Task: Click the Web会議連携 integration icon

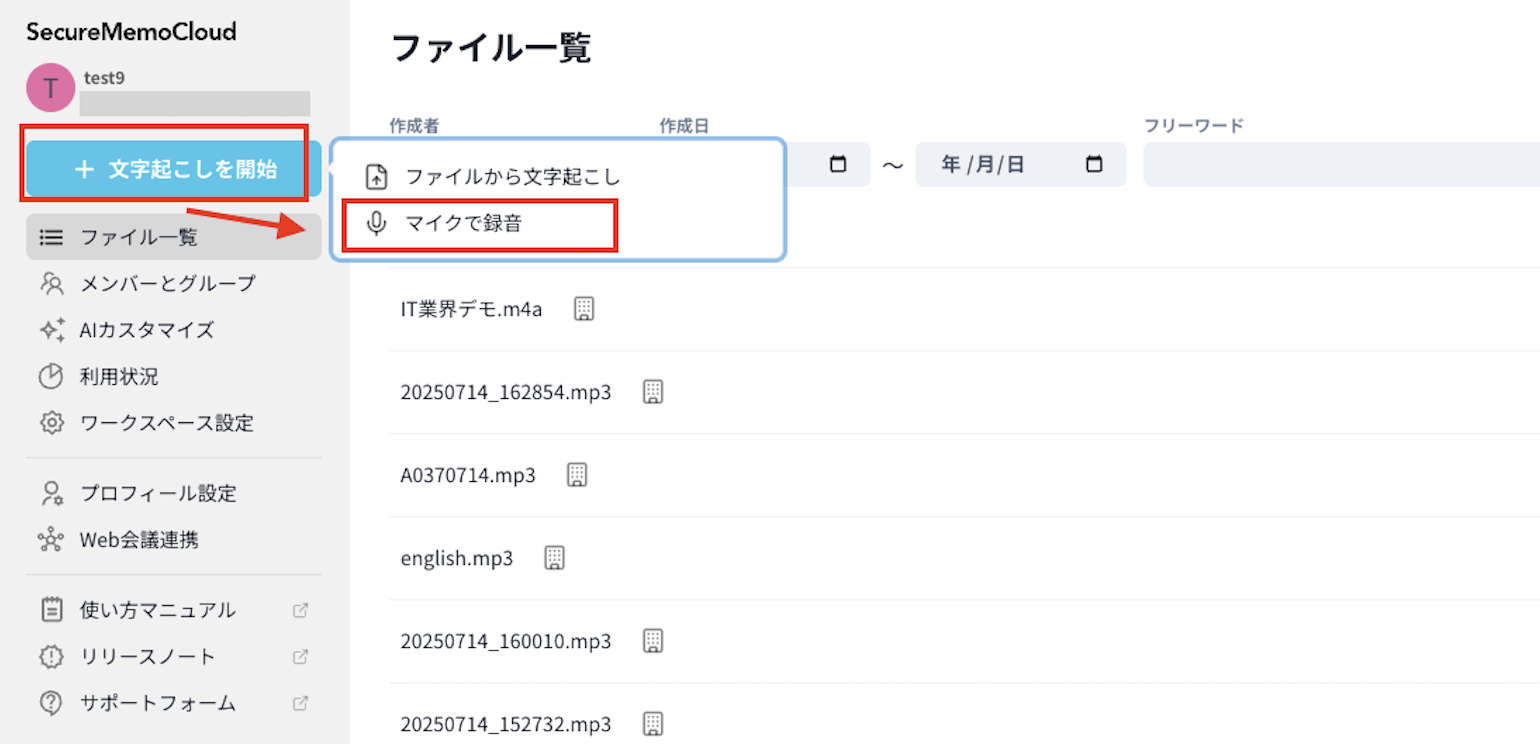Action: [51, 540]
